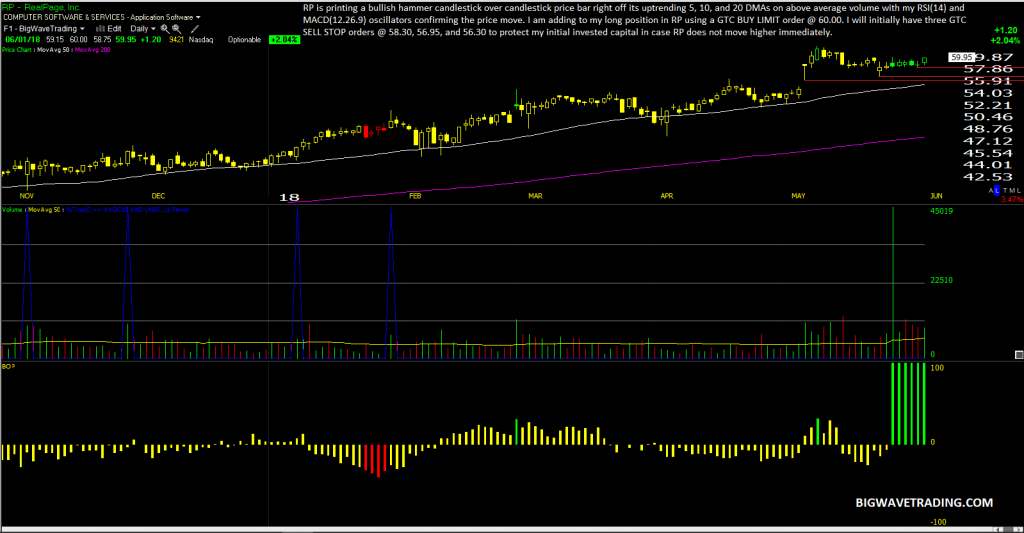This screenshot has height=533, width=1024.
Task: Click the Optionable label
Action: click(244, 40)
